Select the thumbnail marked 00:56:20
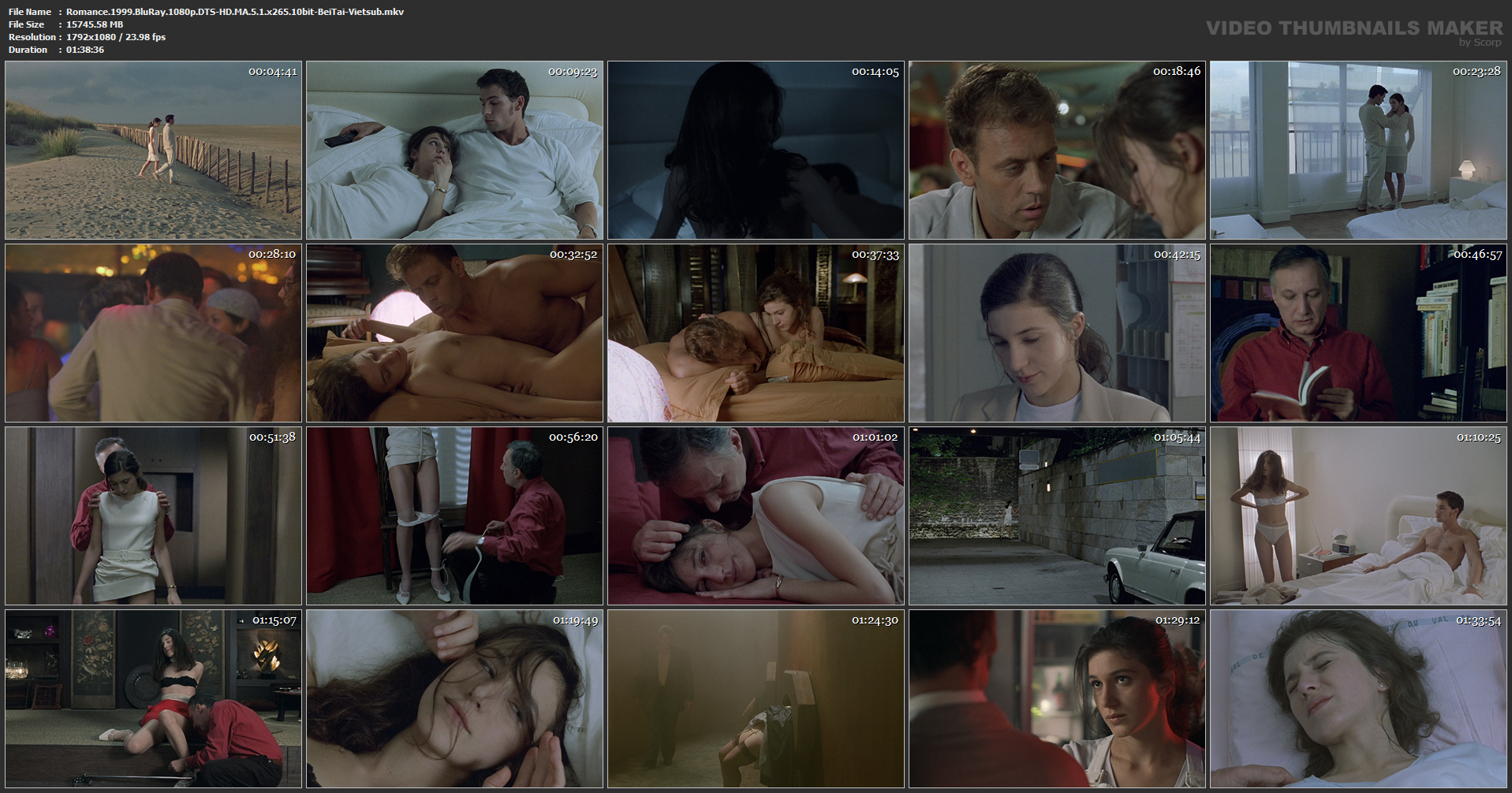1512x793 pixels. 454,516
